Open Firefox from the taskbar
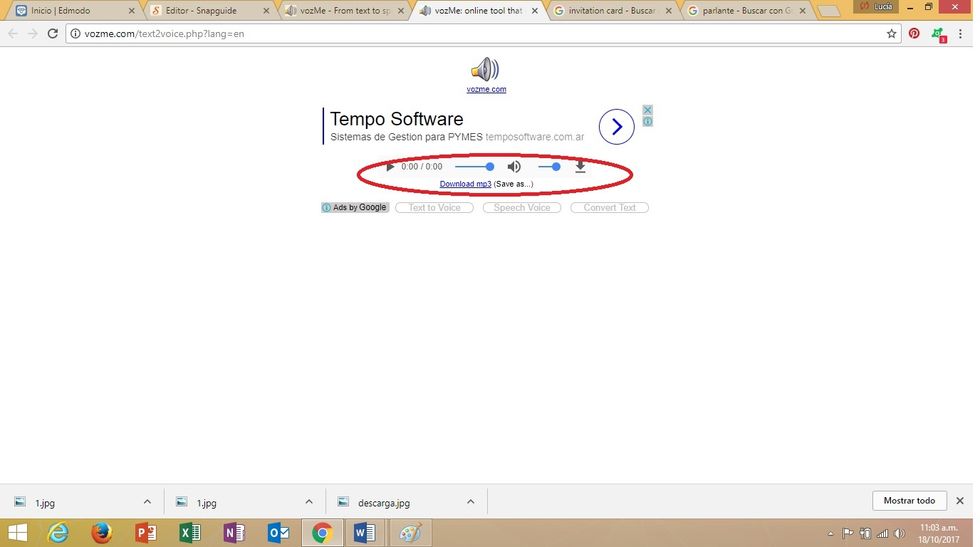 pyautogui.click(x=101, y=533)
